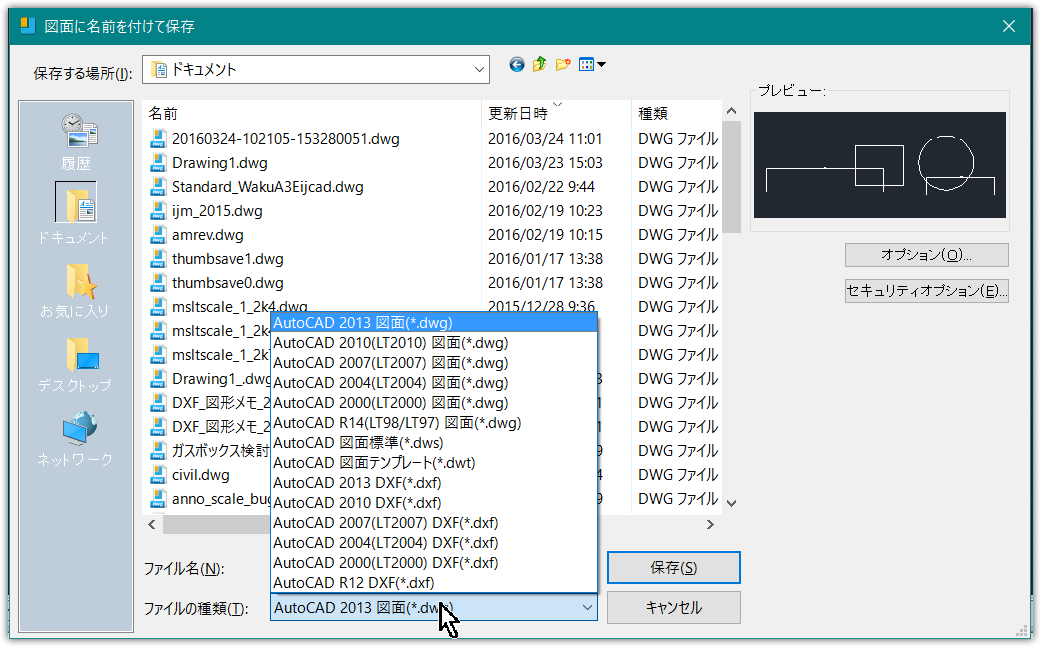Select file ijm_2015.dwg

tap(217, 210)
